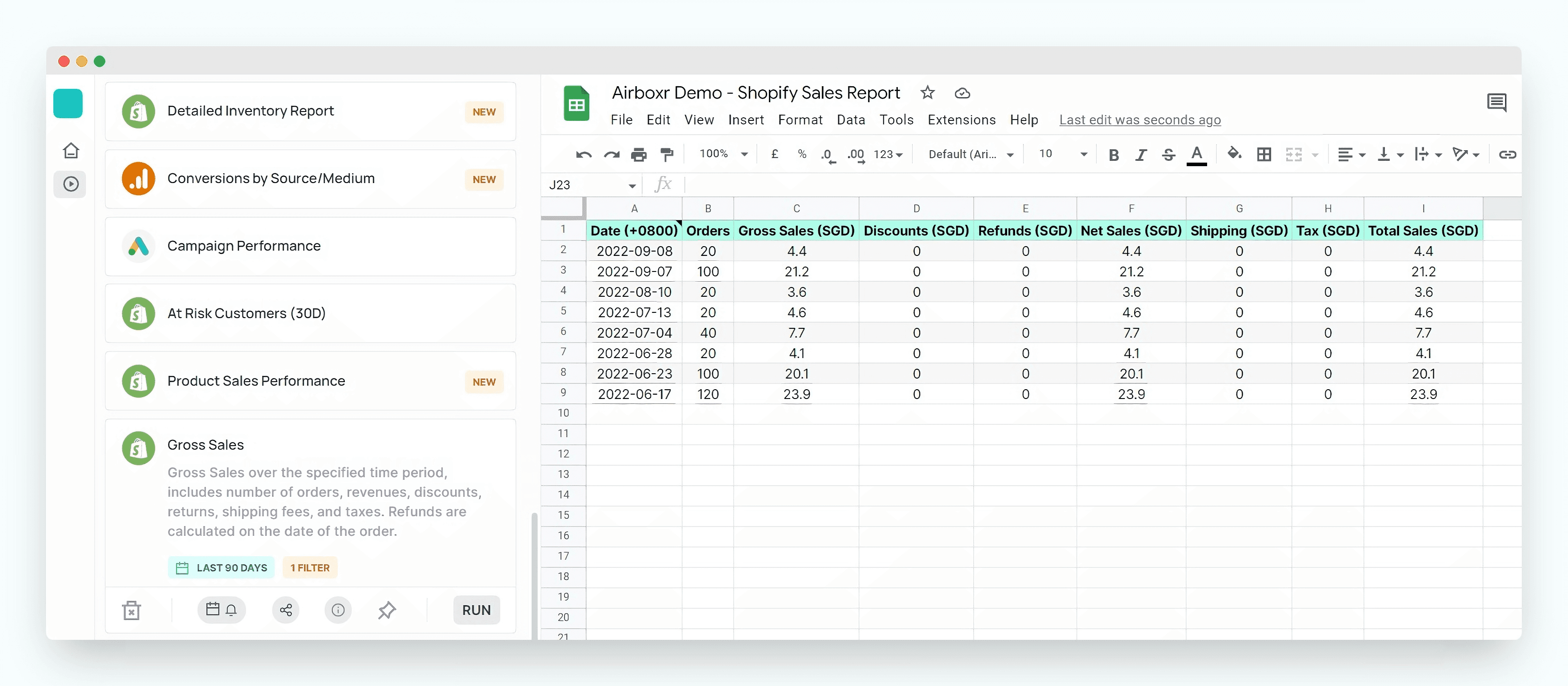Click the undo arrow icon
The height and width of the screenshot is (686, 1568).
point(583,155)
